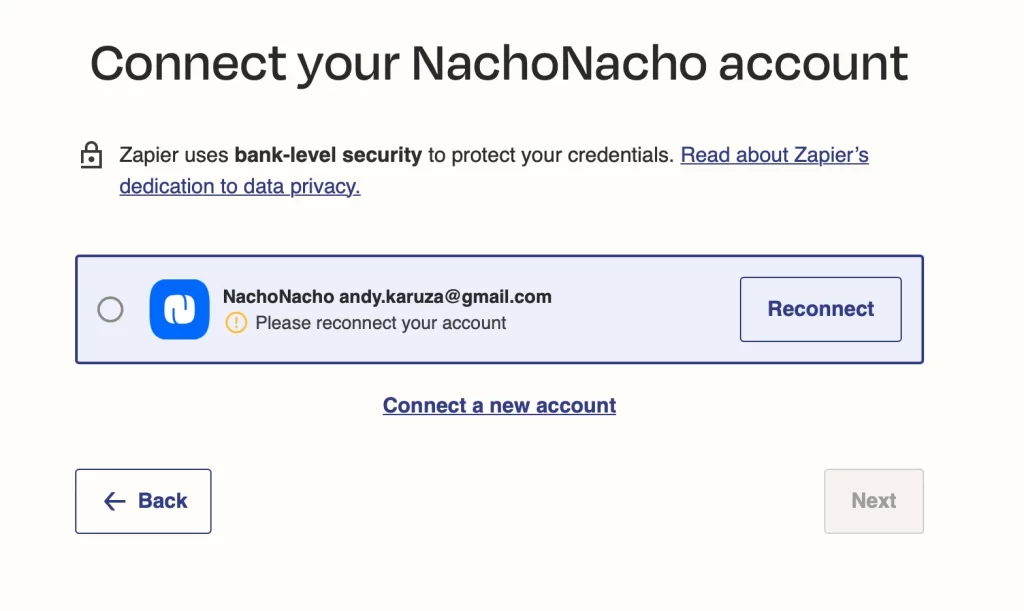Click the andy.karuza@gmail.com account label
This screenshot has width=1024, height=611.
[445, 296]
